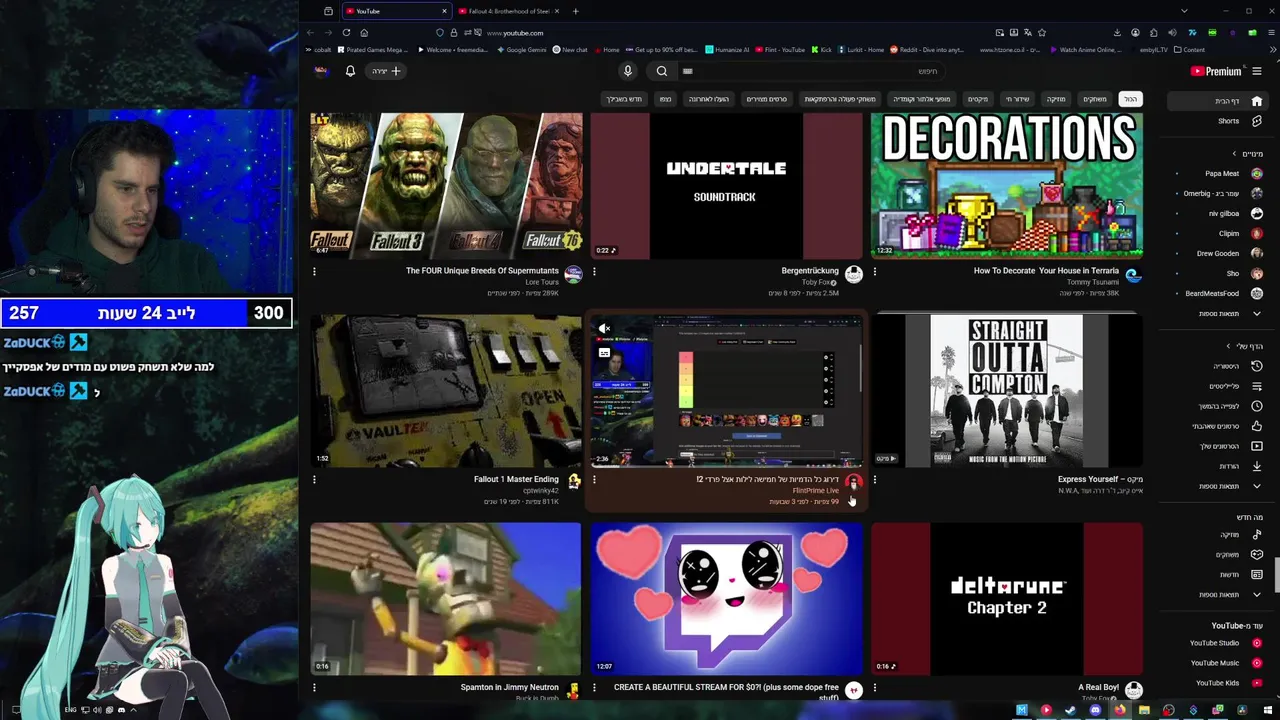Open Toby Fox channel avatar under Bergentrückung
This screenshot has height=720, width=1280.
(x=853, y=274)
